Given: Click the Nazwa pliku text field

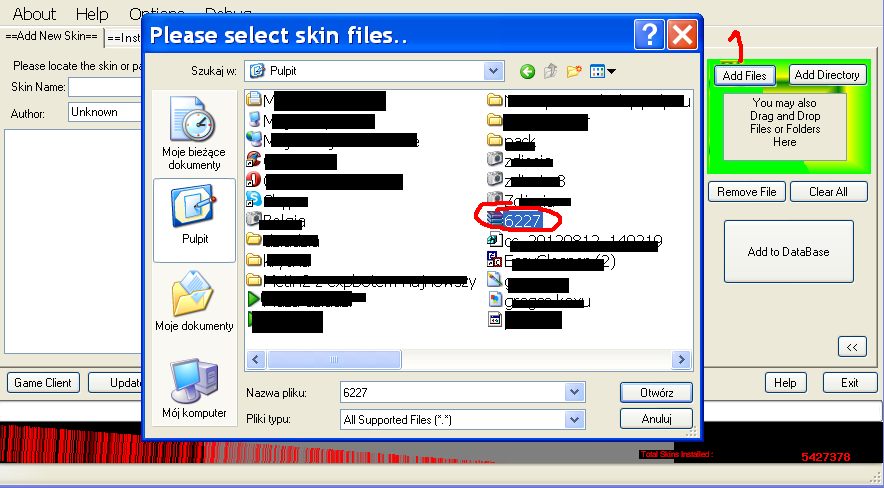Looking at the screenshot, I should (453, 392).
